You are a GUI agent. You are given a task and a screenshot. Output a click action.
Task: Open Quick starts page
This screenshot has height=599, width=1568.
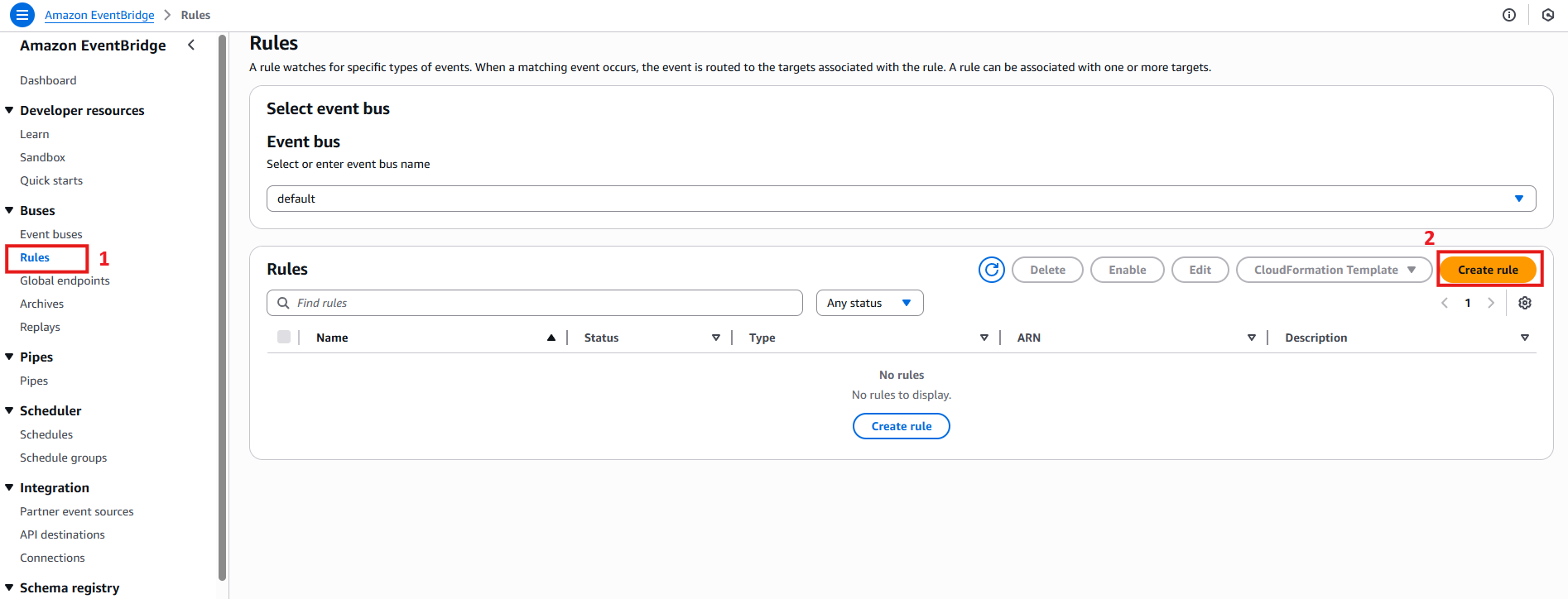point(51,180)
